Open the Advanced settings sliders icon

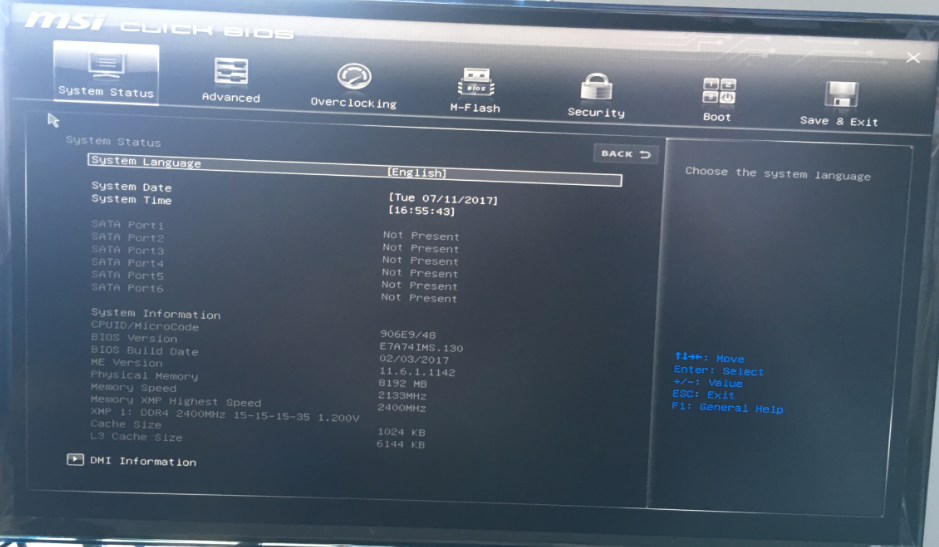pyautogui.click(x=231, y=72)
